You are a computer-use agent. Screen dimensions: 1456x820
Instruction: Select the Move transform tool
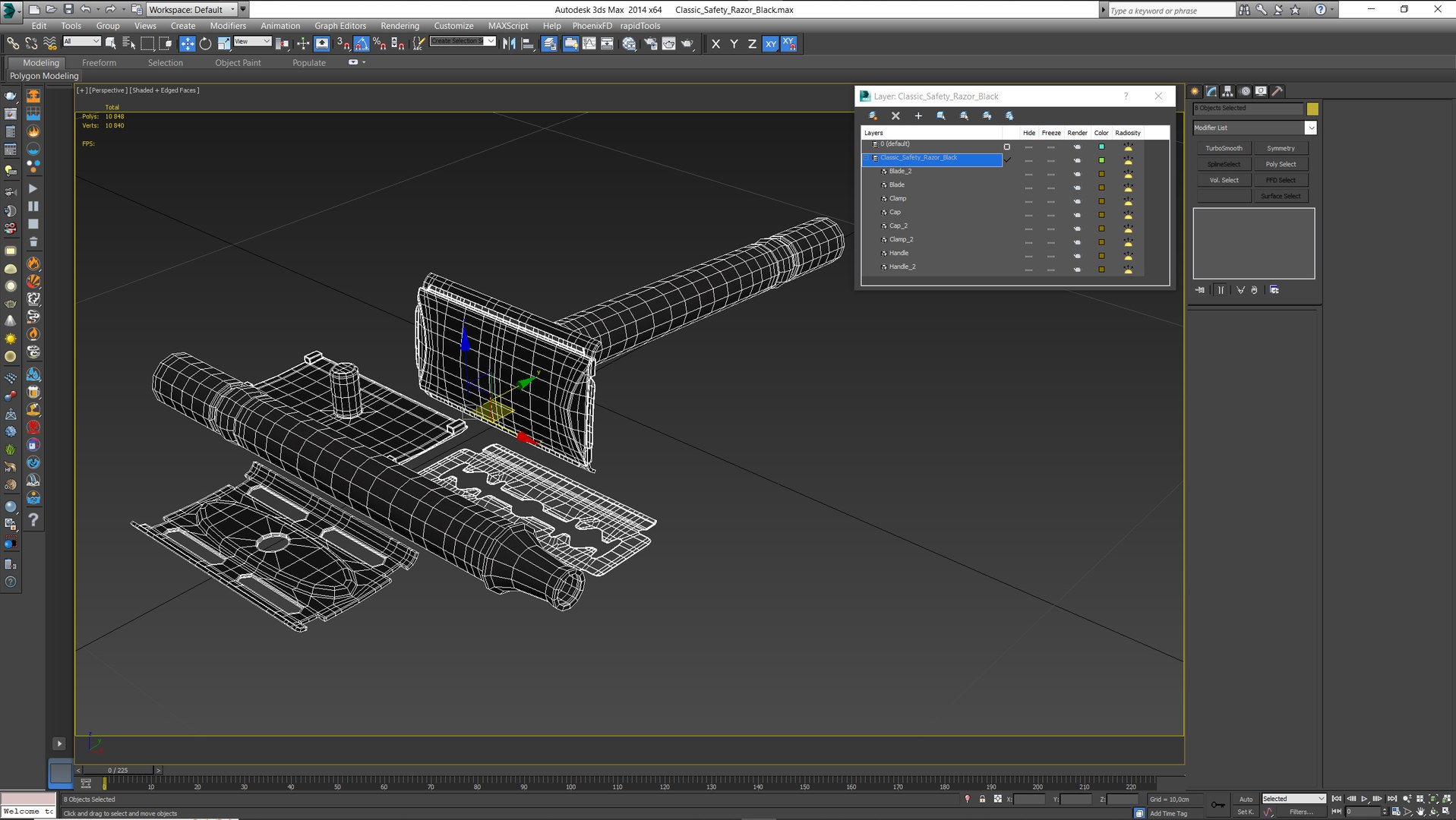187,44
